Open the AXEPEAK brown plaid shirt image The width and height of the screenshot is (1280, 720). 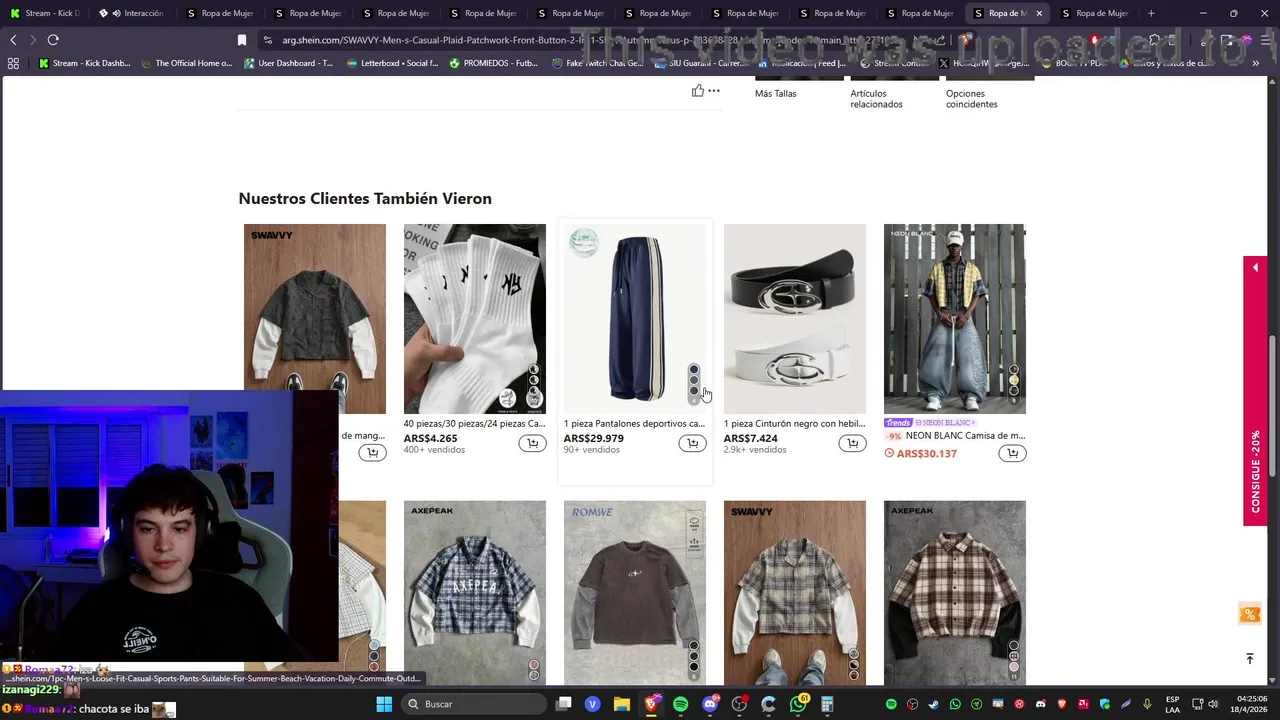point(954,592)
